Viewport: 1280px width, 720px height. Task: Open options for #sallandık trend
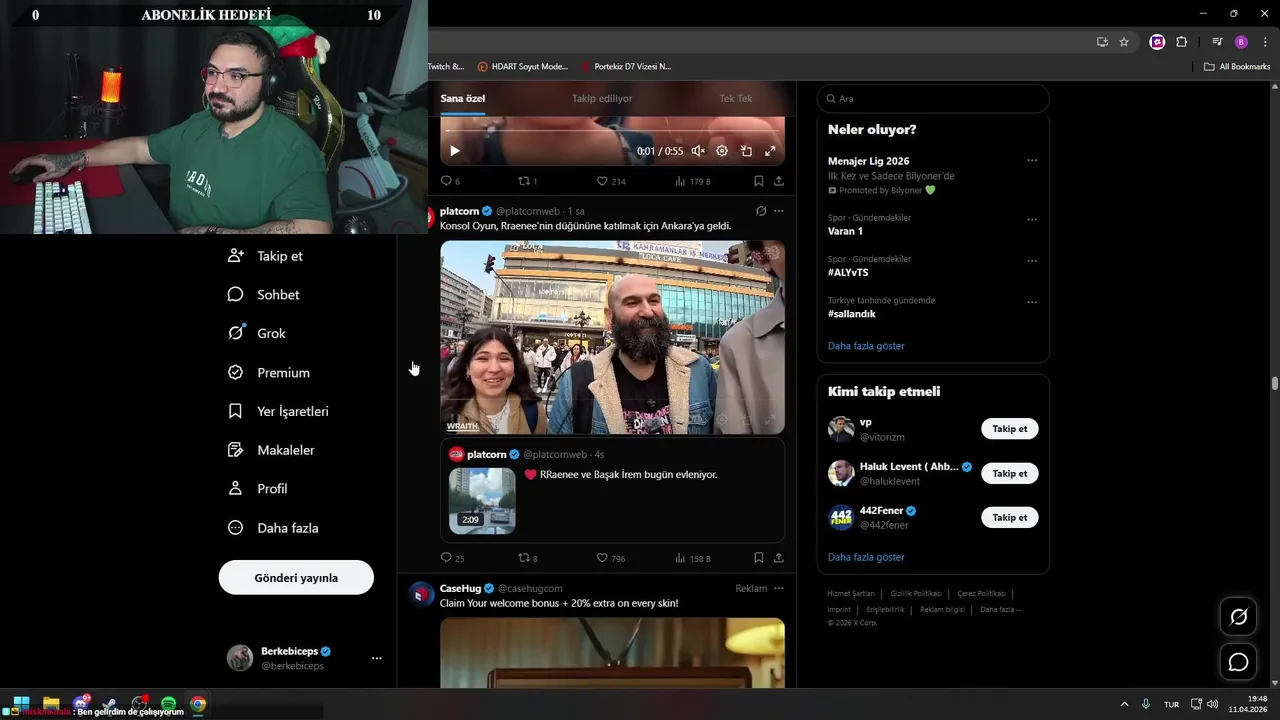1032,302
